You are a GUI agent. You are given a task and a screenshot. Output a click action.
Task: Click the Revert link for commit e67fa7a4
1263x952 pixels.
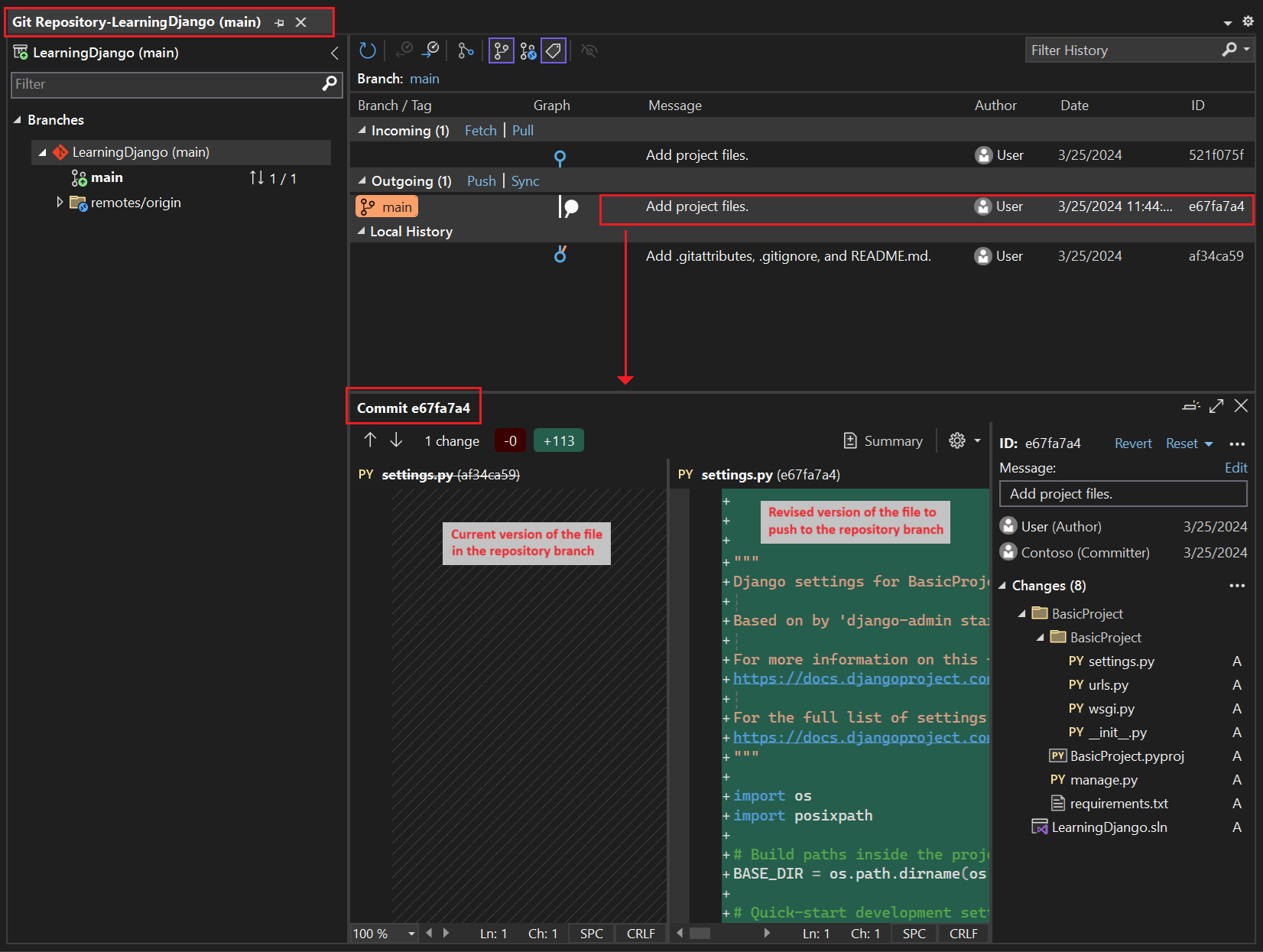pyautogui.click(x=1132, y=444)
